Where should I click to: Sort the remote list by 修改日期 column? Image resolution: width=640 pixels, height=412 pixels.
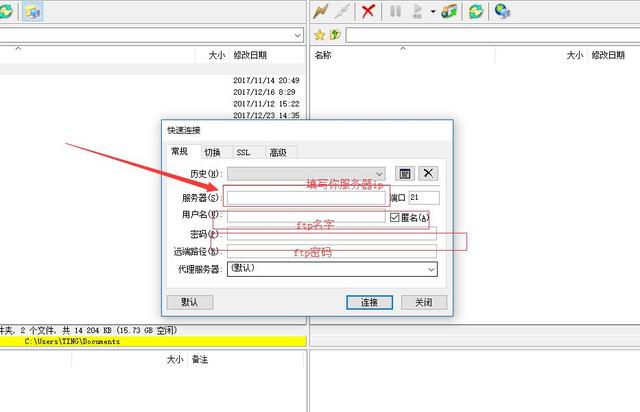coord(608,55)
